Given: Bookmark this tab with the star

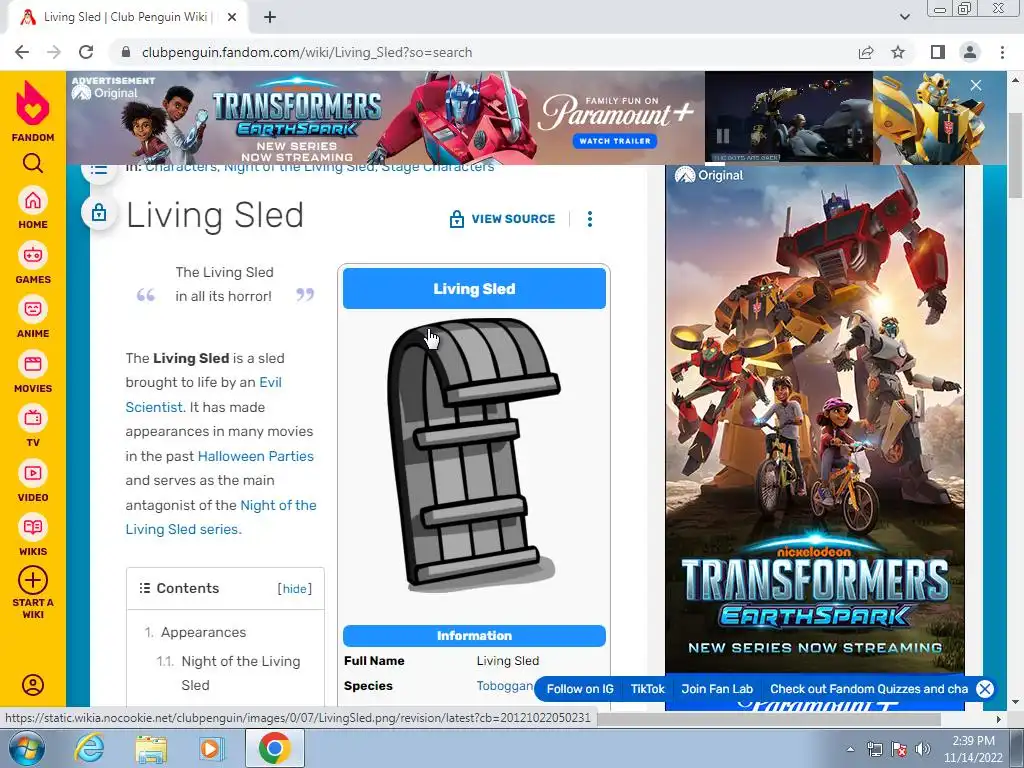Looking at the screenshot, I should pos(898,52).
